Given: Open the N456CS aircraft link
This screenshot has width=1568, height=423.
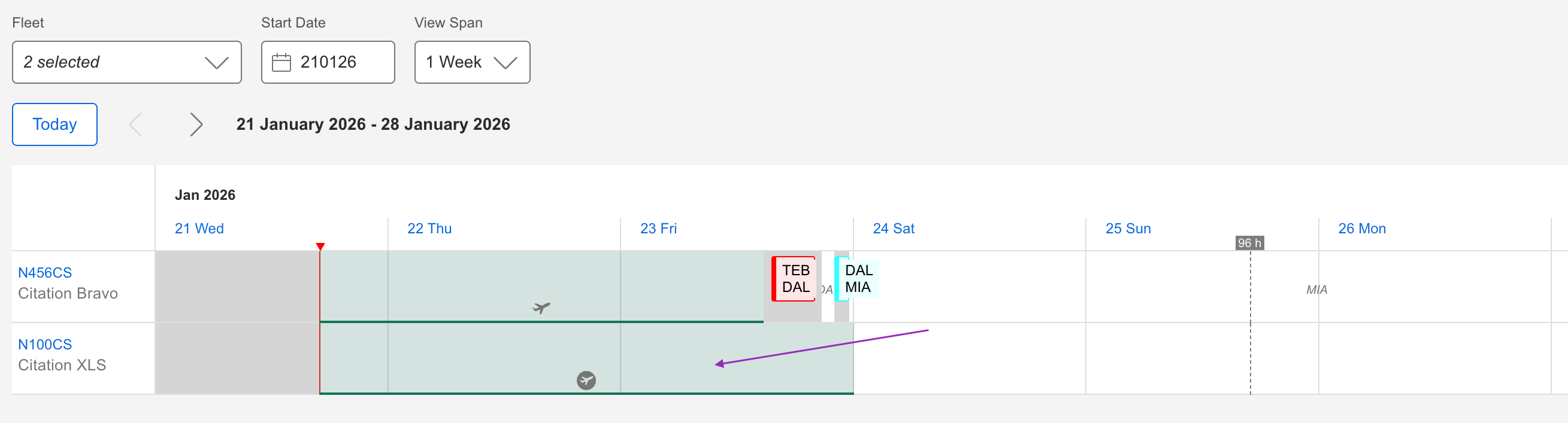Looking at the screenshot, I should click(x=43, y=272).
